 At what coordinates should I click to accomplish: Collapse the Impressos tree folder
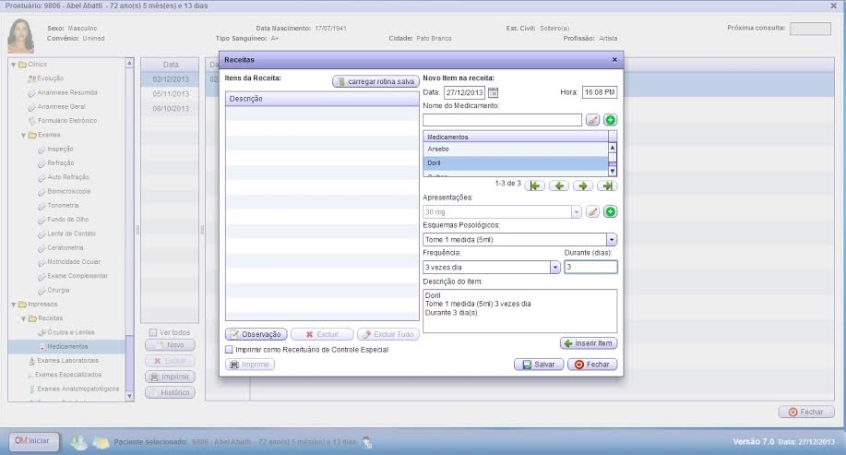pyautogui.click(x=13, y=304)
